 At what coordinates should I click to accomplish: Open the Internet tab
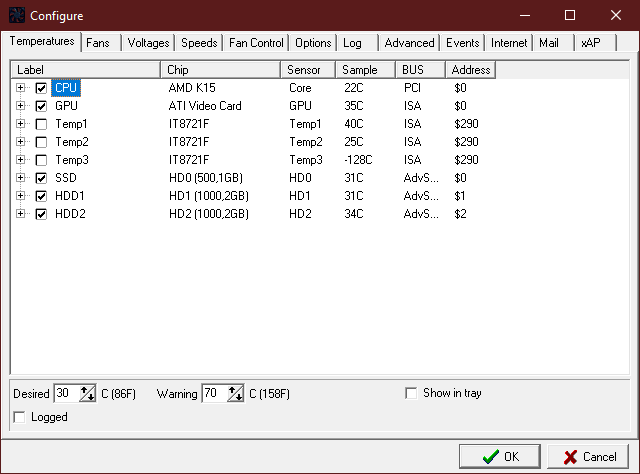click(x=509, y=43)
